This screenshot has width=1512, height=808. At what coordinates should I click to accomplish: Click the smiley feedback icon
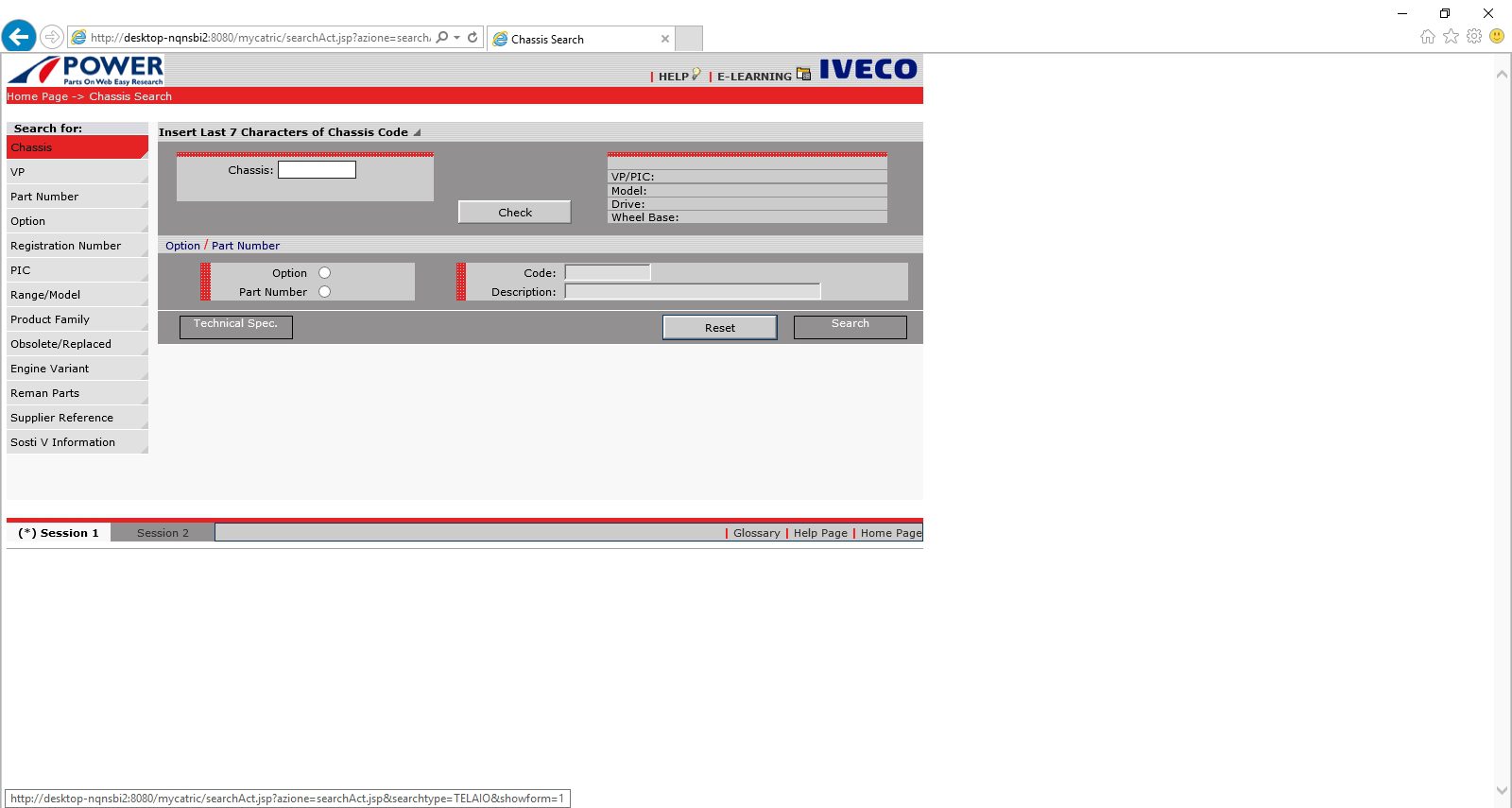coord(1497,36)
